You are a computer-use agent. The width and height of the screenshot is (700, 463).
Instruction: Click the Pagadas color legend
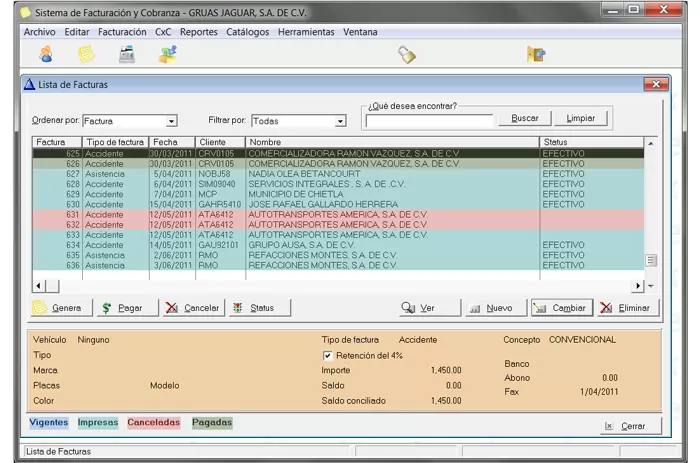[x=212, y=422]
